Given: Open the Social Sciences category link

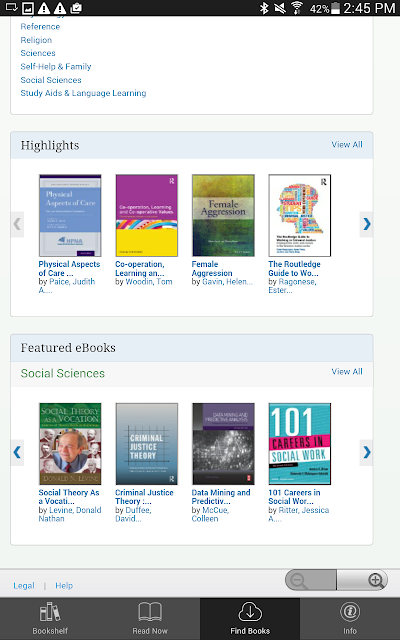Looking at the screenshot, I should point(51,80).
